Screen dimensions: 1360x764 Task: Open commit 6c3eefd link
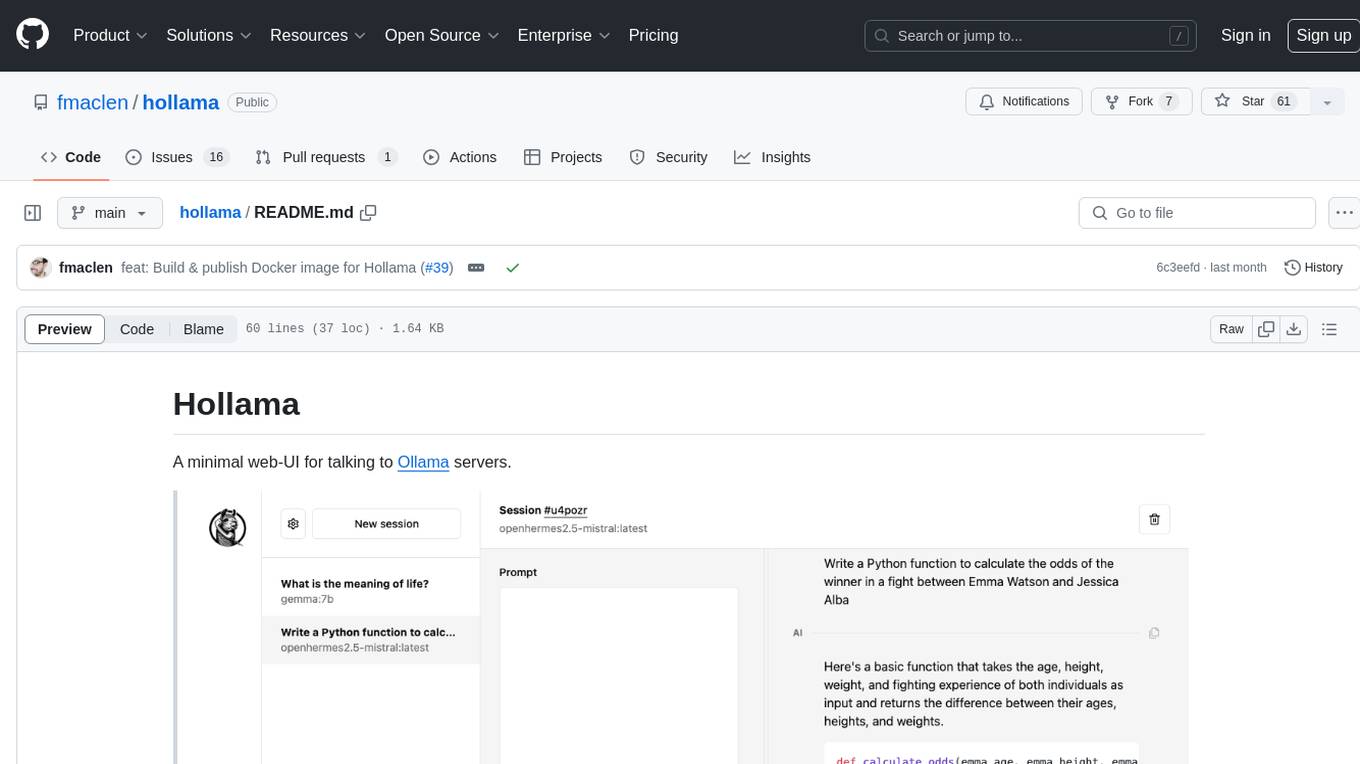pos(1178,268)
